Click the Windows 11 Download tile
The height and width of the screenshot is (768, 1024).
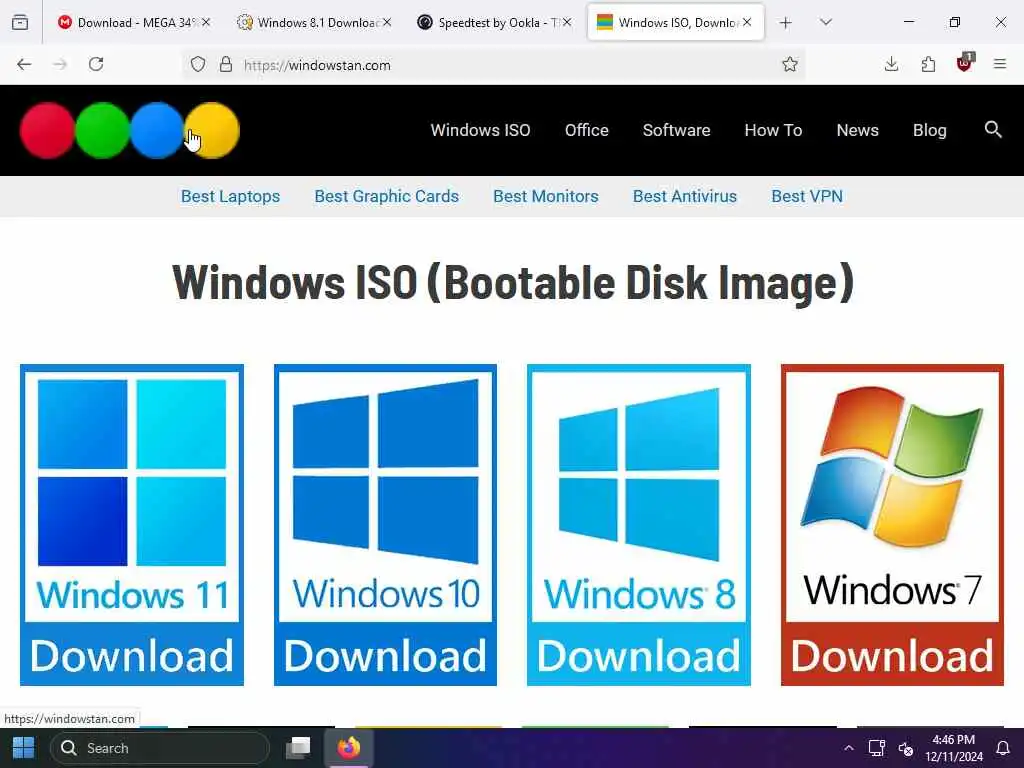[x=132, y=525]
